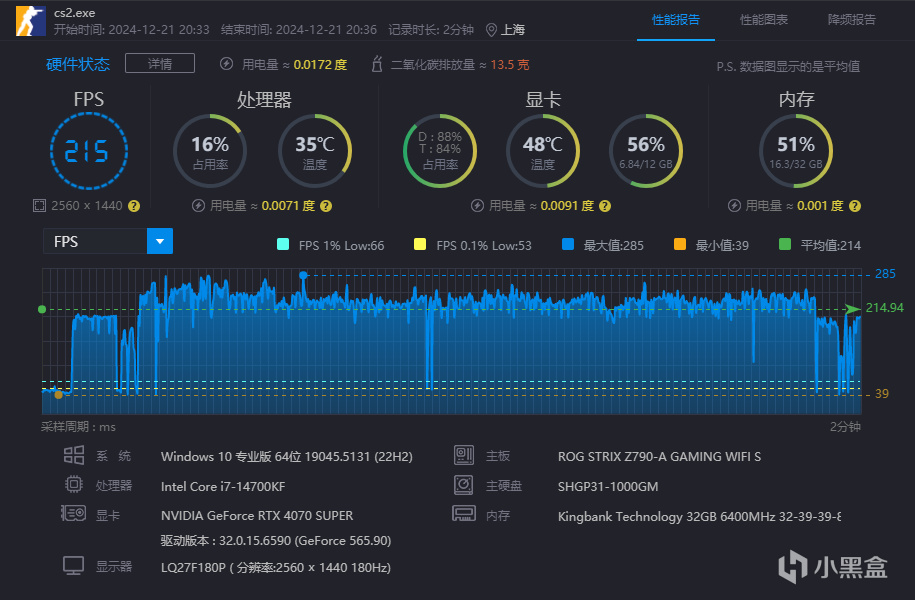Click the Shanghai location pin icon
915x600 pixels.
[491, 30]
